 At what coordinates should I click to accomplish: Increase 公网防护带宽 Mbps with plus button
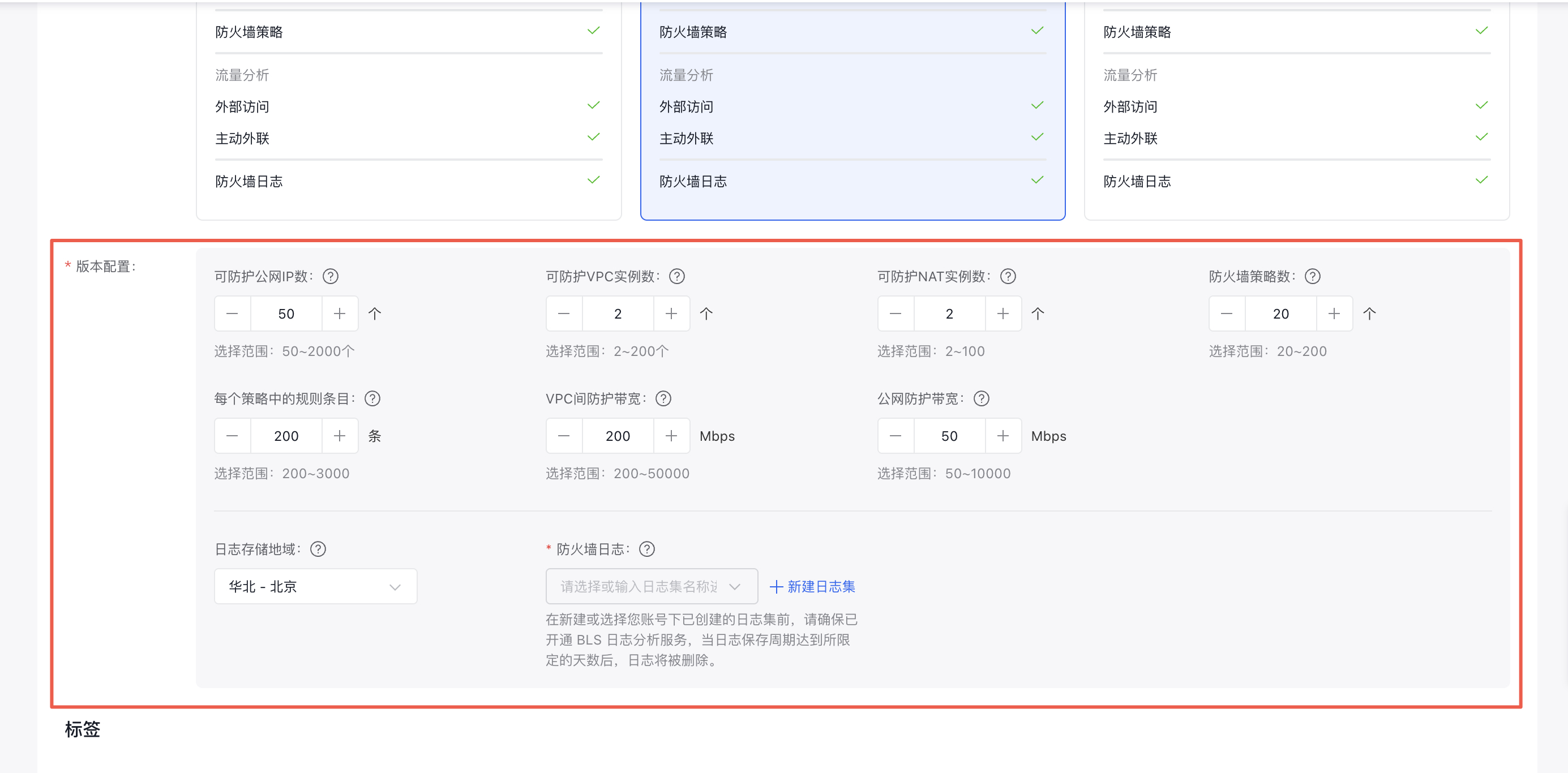pos(1003,436)
